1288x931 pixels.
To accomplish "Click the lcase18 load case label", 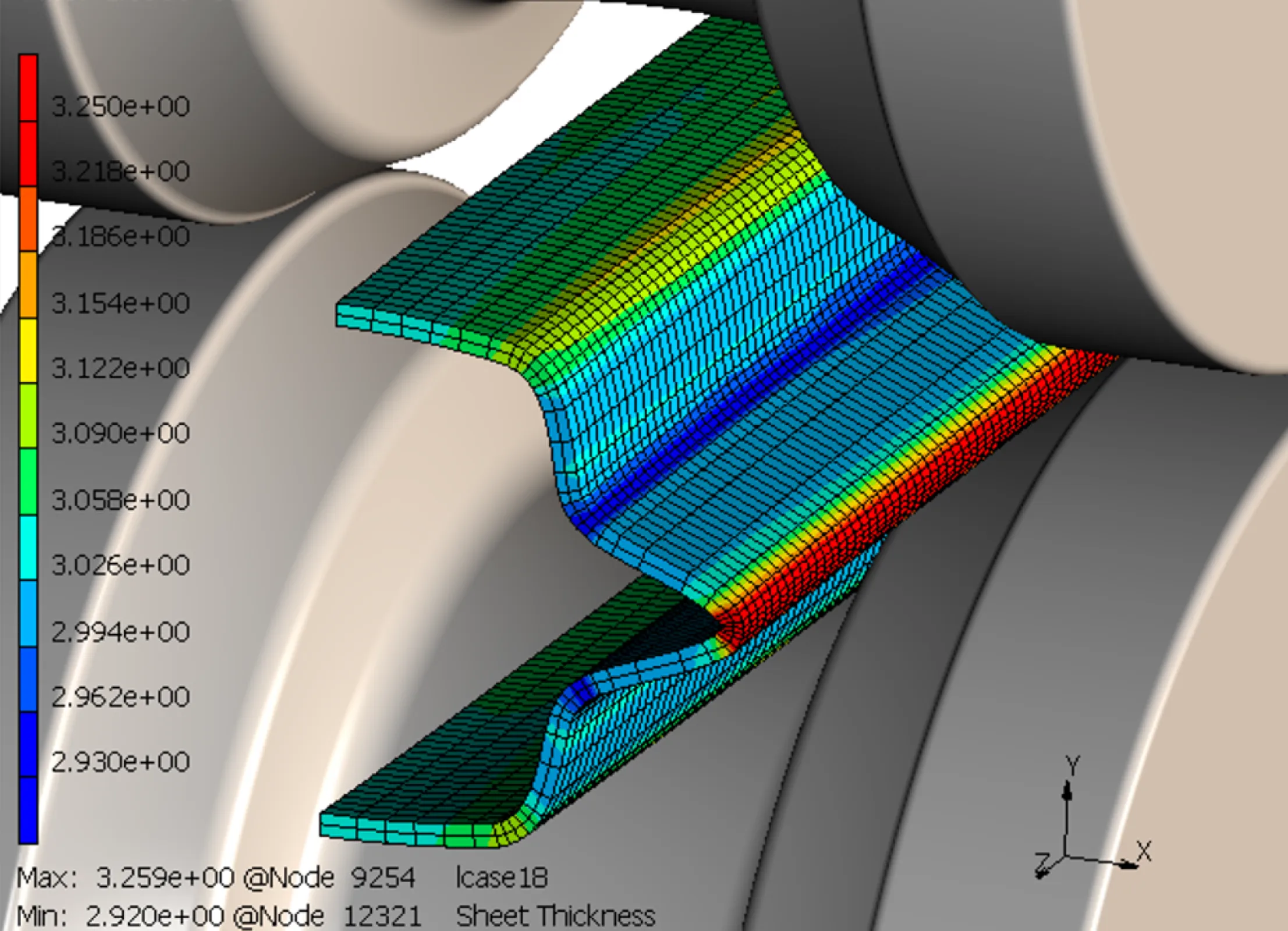I will pyautogui.click(x=501, y=877).
